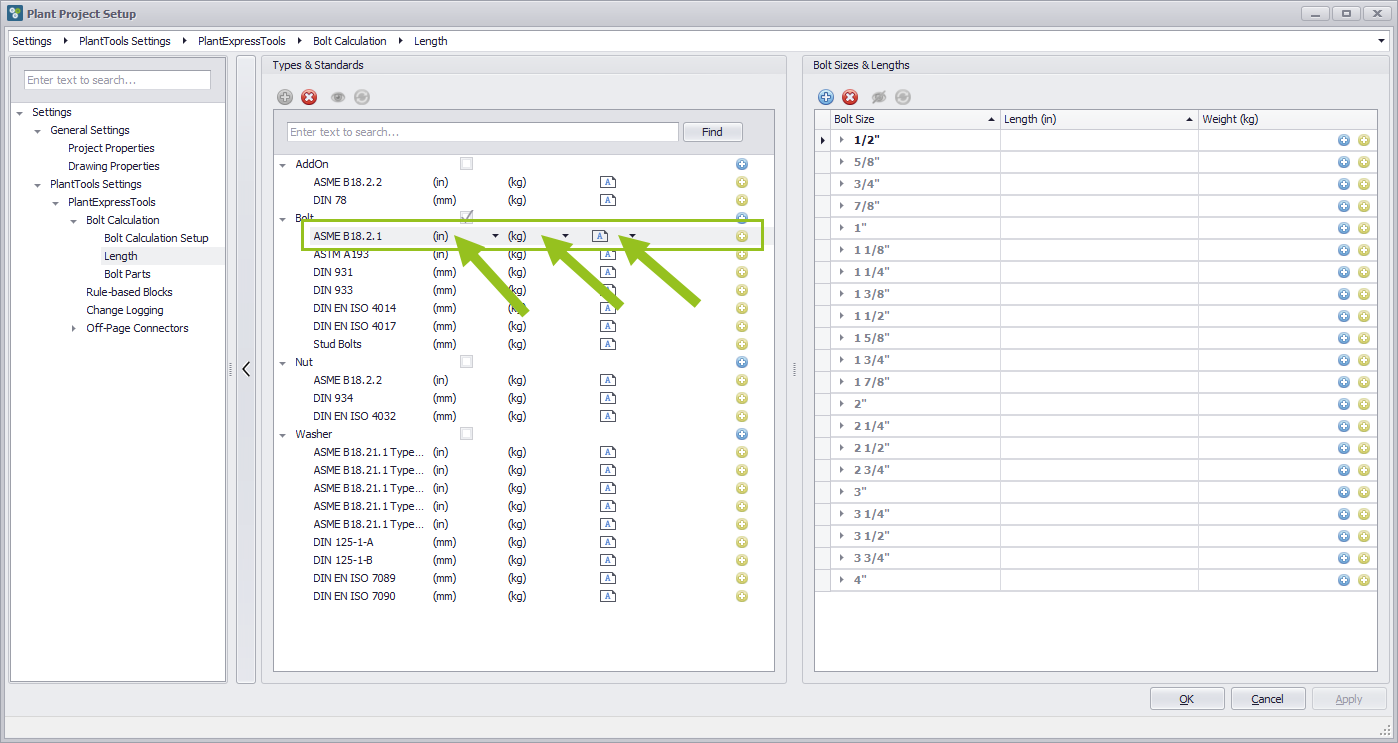
Task: Expand the 1" bolt size row
Action: coord(842,228)
